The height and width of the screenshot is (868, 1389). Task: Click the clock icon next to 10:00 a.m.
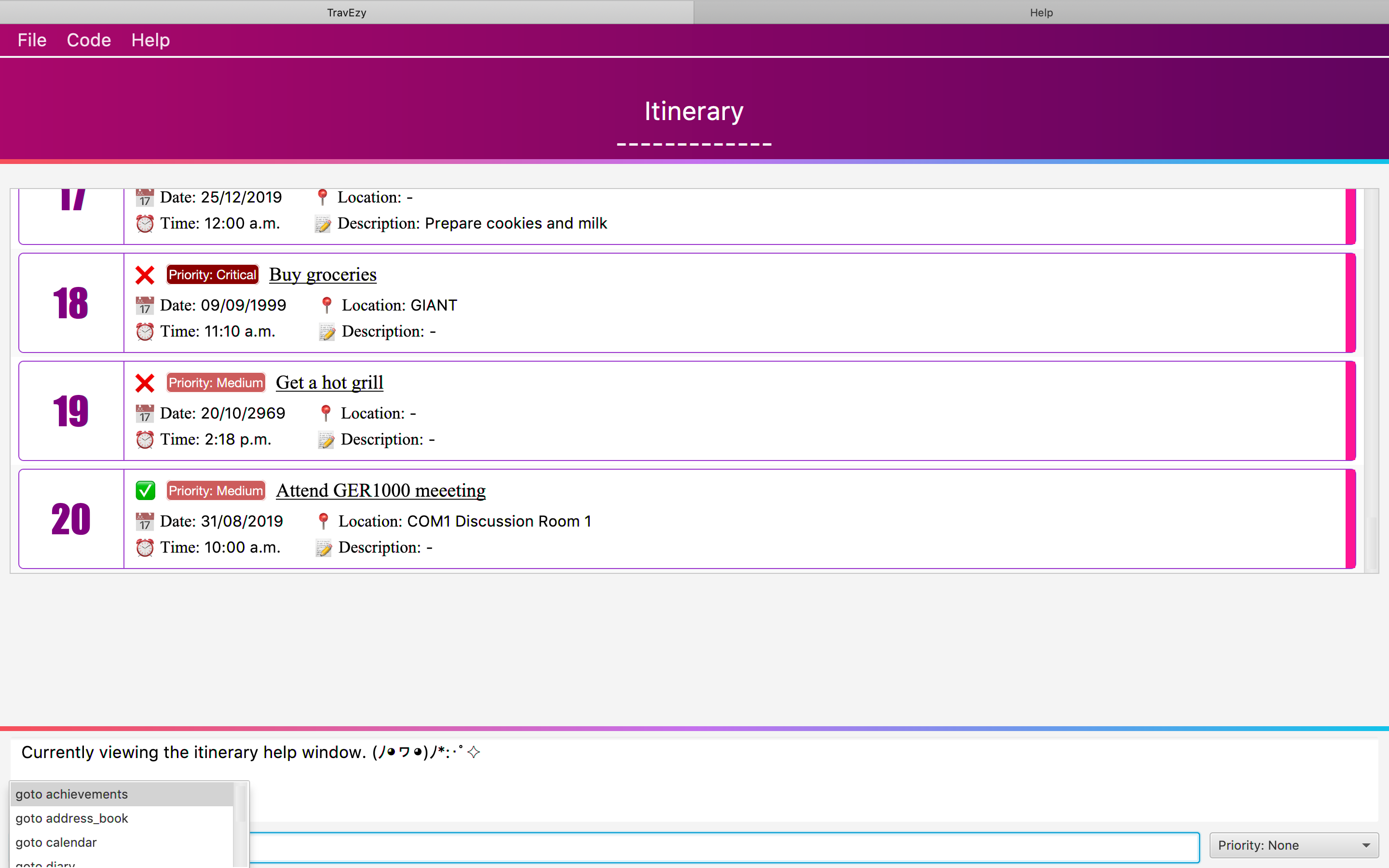point(145,548)
